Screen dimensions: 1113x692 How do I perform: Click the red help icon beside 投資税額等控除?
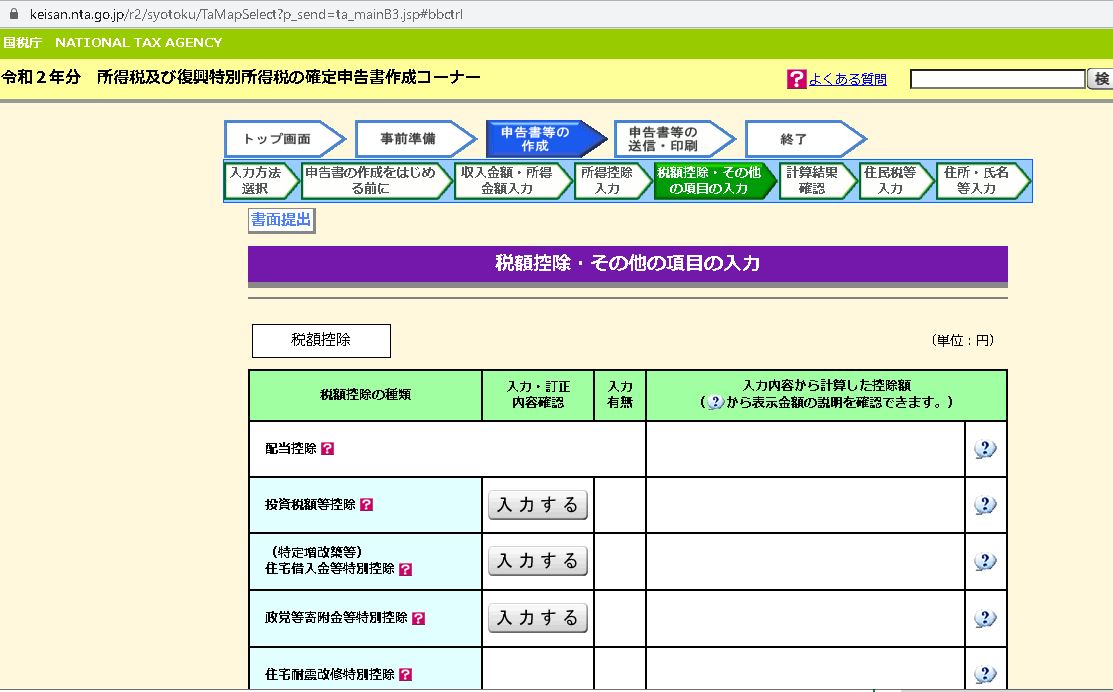click(366, 505)
